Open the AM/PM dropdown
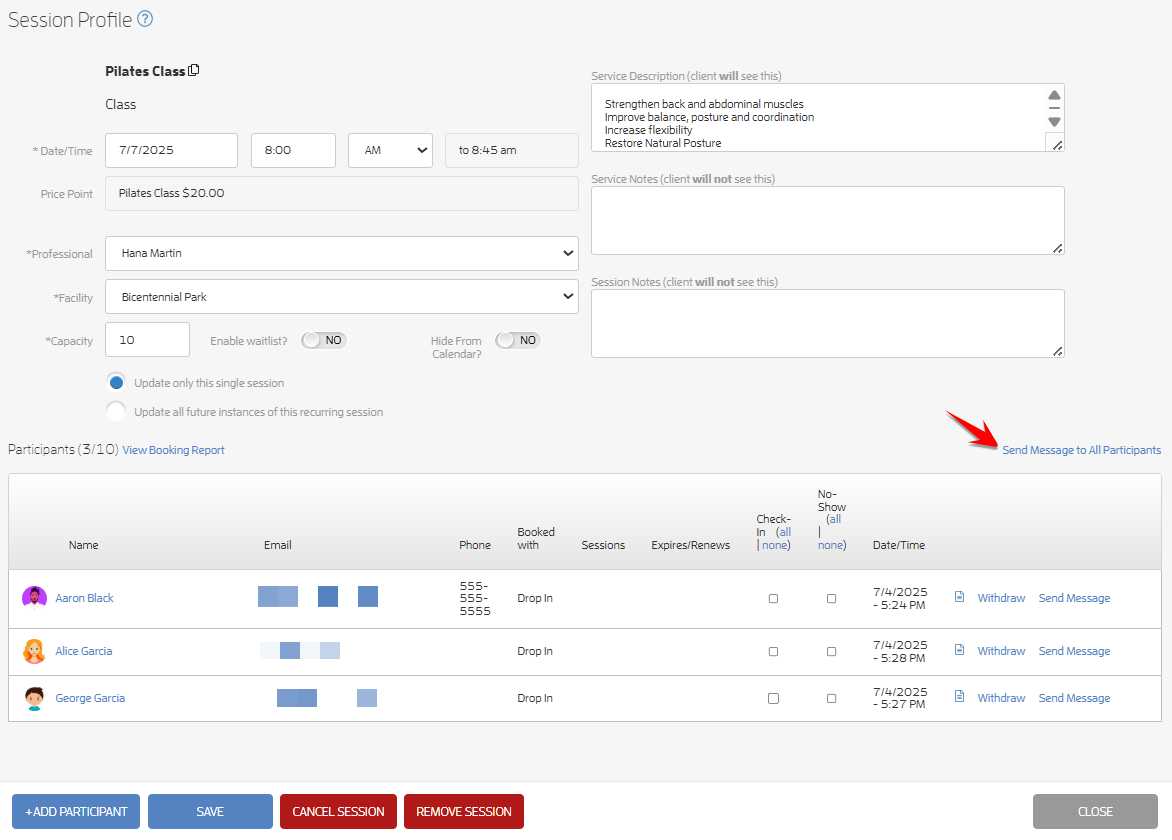Image resolution: width=1172 pixels, height=840 pixels. click(390, 150)
